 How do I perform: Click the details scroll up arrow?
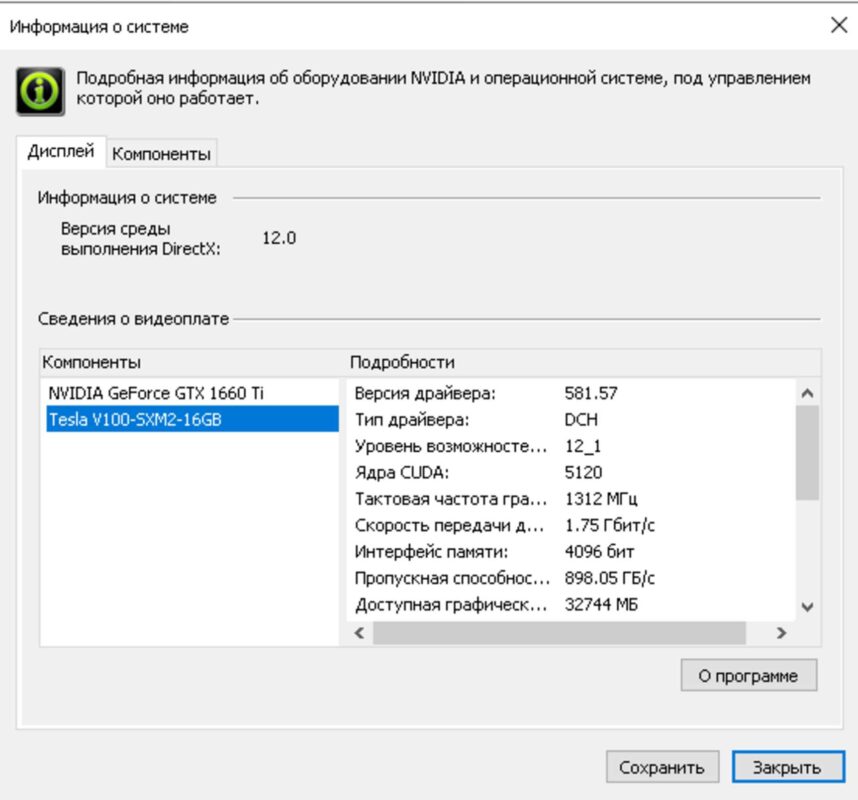pos(807,393)
